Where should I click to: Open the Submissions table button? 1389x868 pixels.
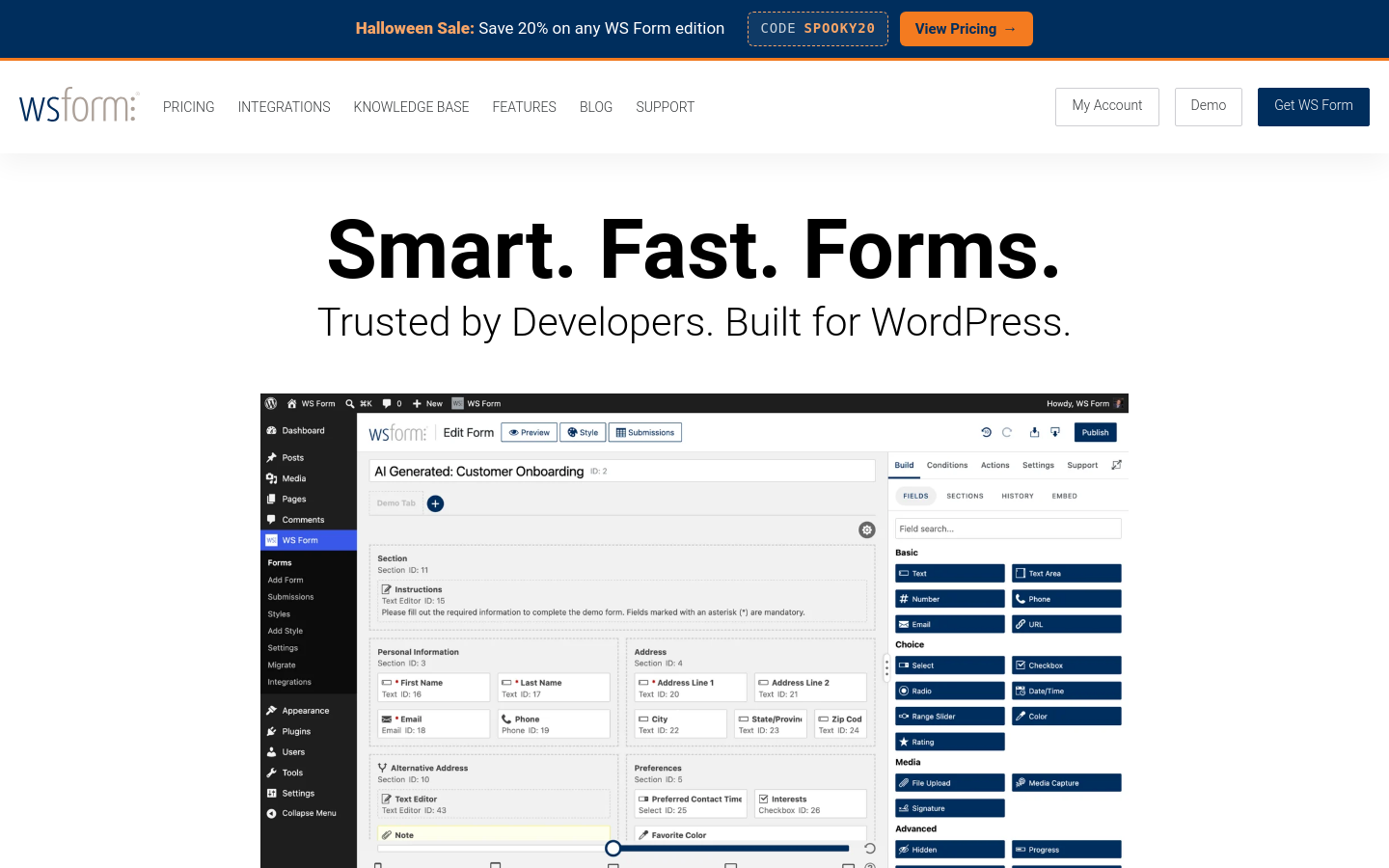pyautogui.click(x=645, y=432)
